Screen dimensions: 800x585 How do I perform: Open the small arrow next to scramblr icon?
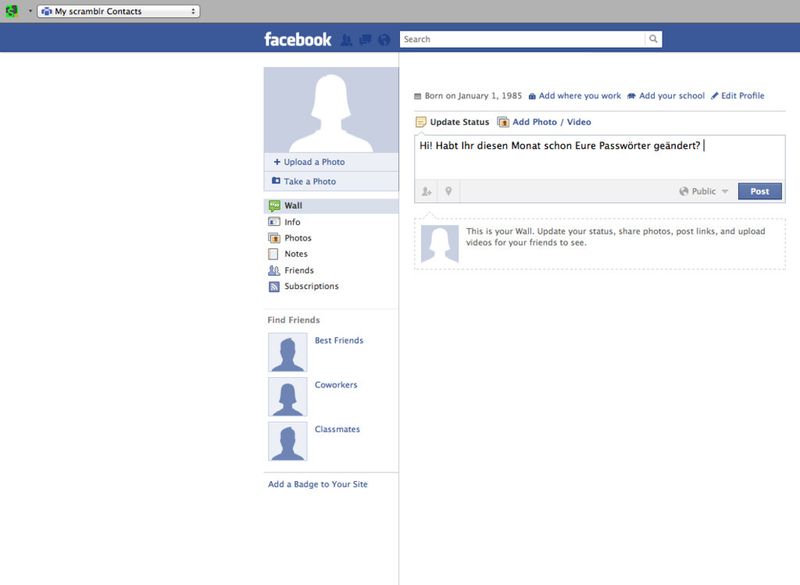click(x=30, y=11)
